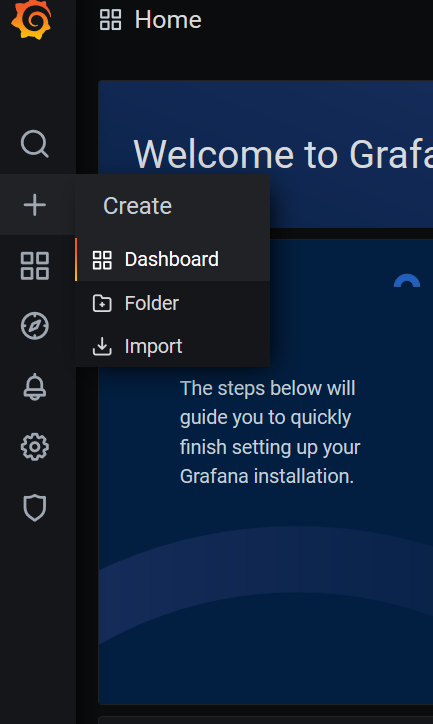Image resolution: width=433 pixels, height=724 pixels.
Task: Click the Grafana logo in sidebar
Action: click(31, 19)
